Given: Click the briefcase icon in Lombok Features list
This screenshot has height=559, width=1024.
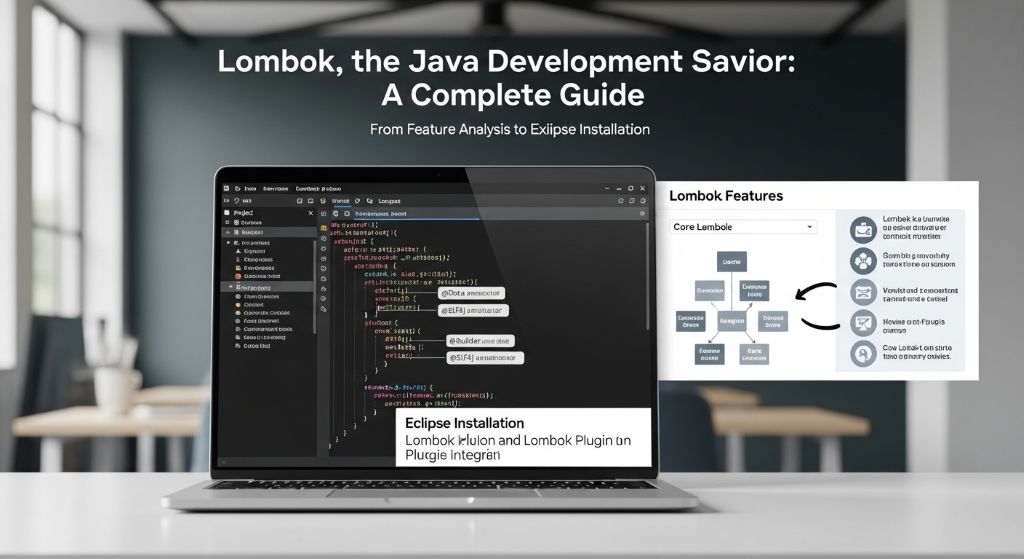Looking at the screenshot, I should pos(863,229).
